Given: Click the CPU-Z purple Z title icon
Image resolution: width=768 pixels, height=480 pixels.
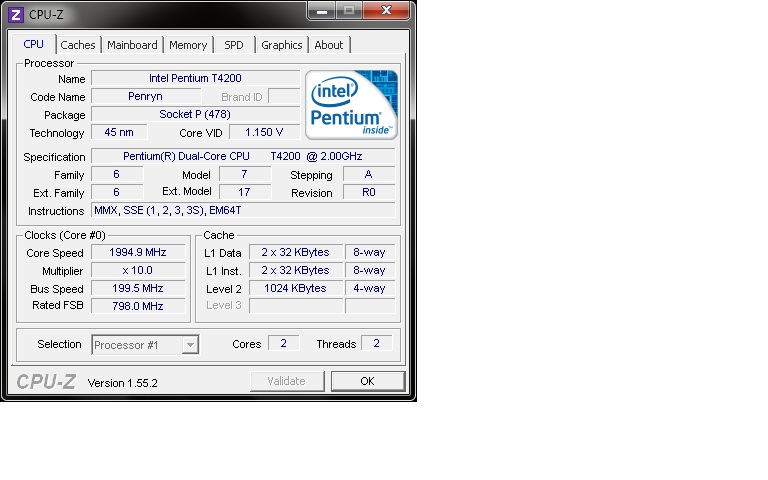Looking at the screenshot, I should pyautogui.click(x=16, y=15).
